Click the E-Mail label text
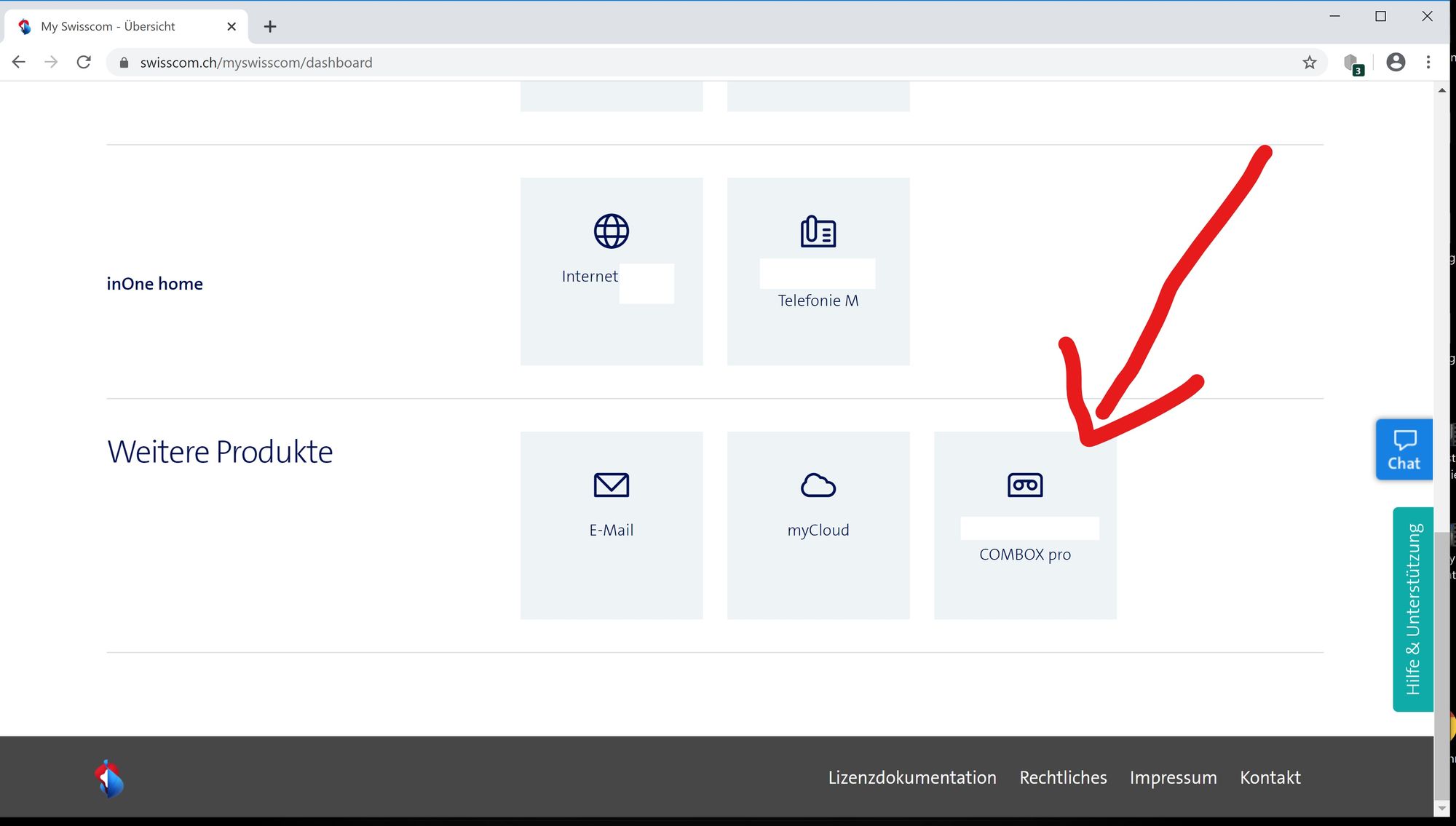 click(x=612, y=531)
